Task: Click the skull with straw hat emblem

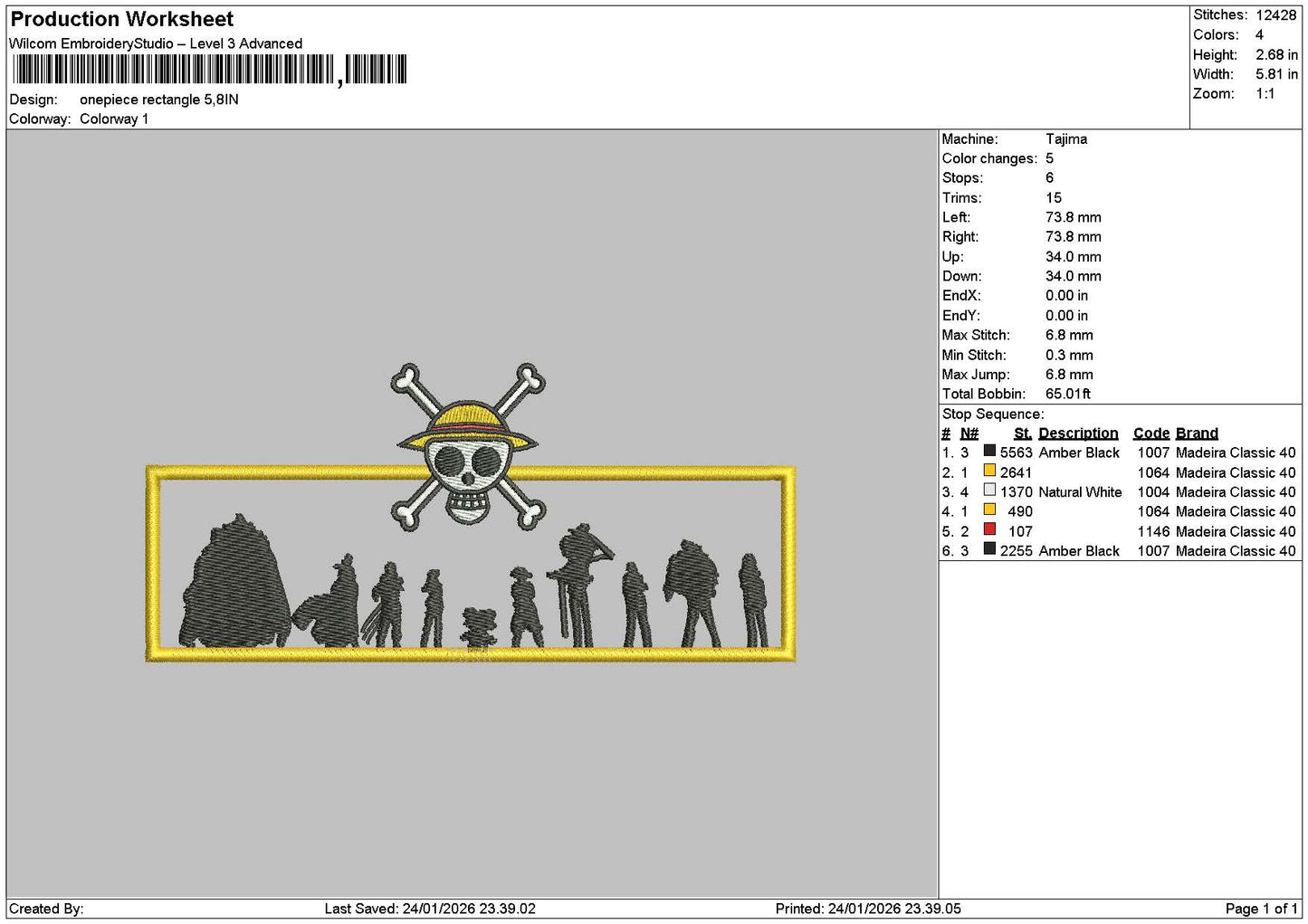Action: (468, 446)
